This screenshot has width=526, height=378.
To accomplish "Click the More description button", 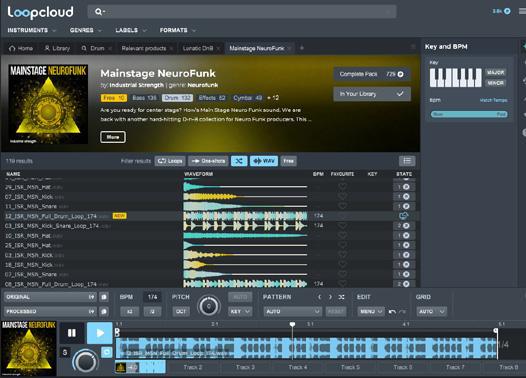I will click(x=113, y=137).
